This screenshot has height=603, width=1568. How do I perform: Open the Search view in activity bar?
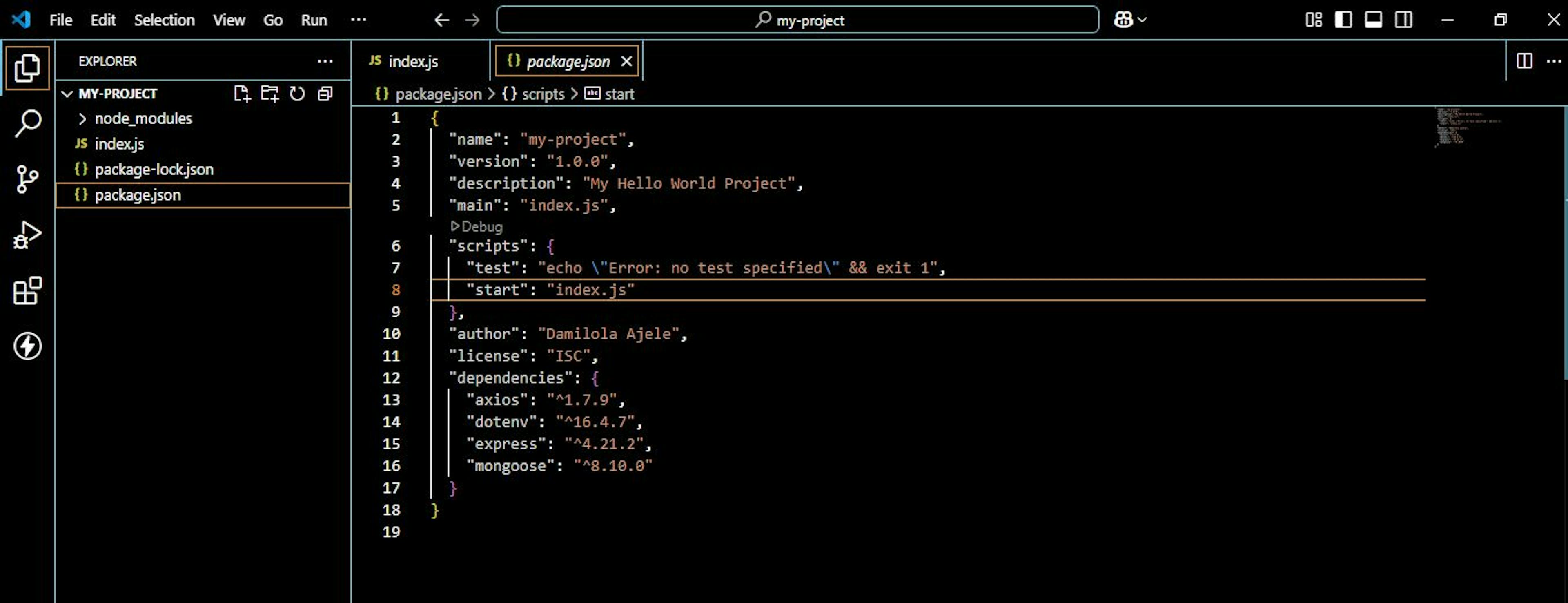click(x=27, y=121)
